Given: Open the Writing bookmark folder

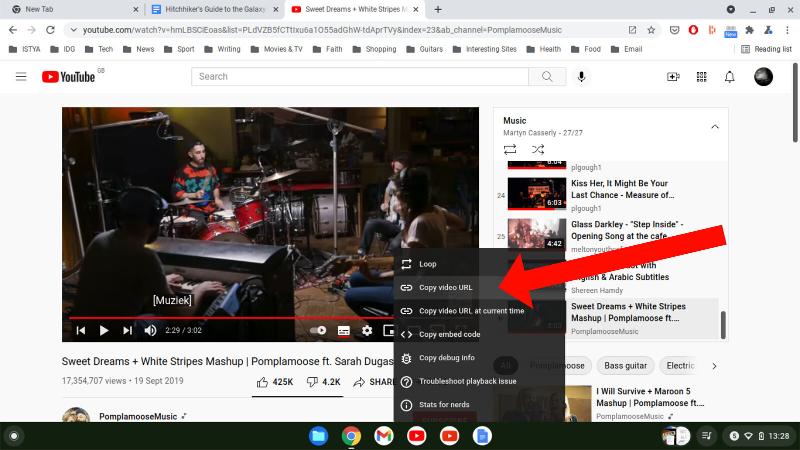Looking at the screenshot, I should point(222,49).
